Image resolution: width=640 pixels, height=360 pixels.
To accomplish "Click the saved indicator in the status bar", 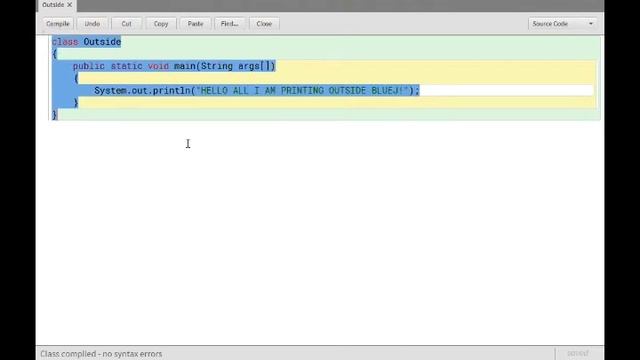I will [578, 353].
